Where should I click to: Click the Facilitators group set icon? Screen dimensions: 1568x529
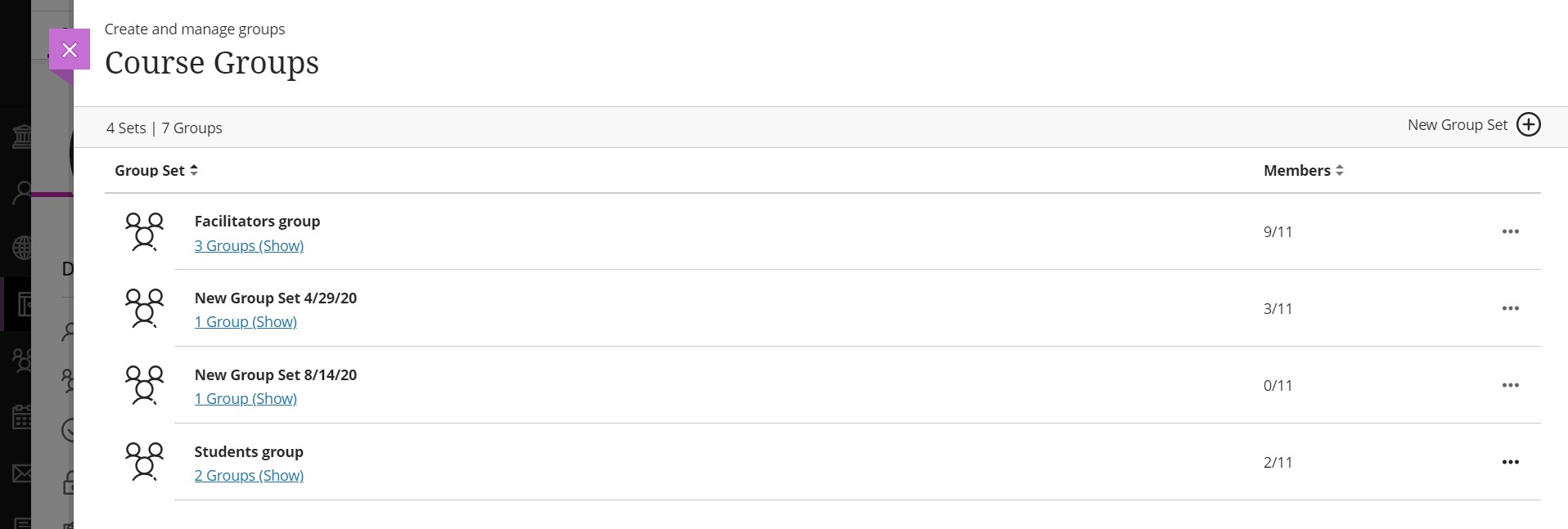click(x=144, y=231)
